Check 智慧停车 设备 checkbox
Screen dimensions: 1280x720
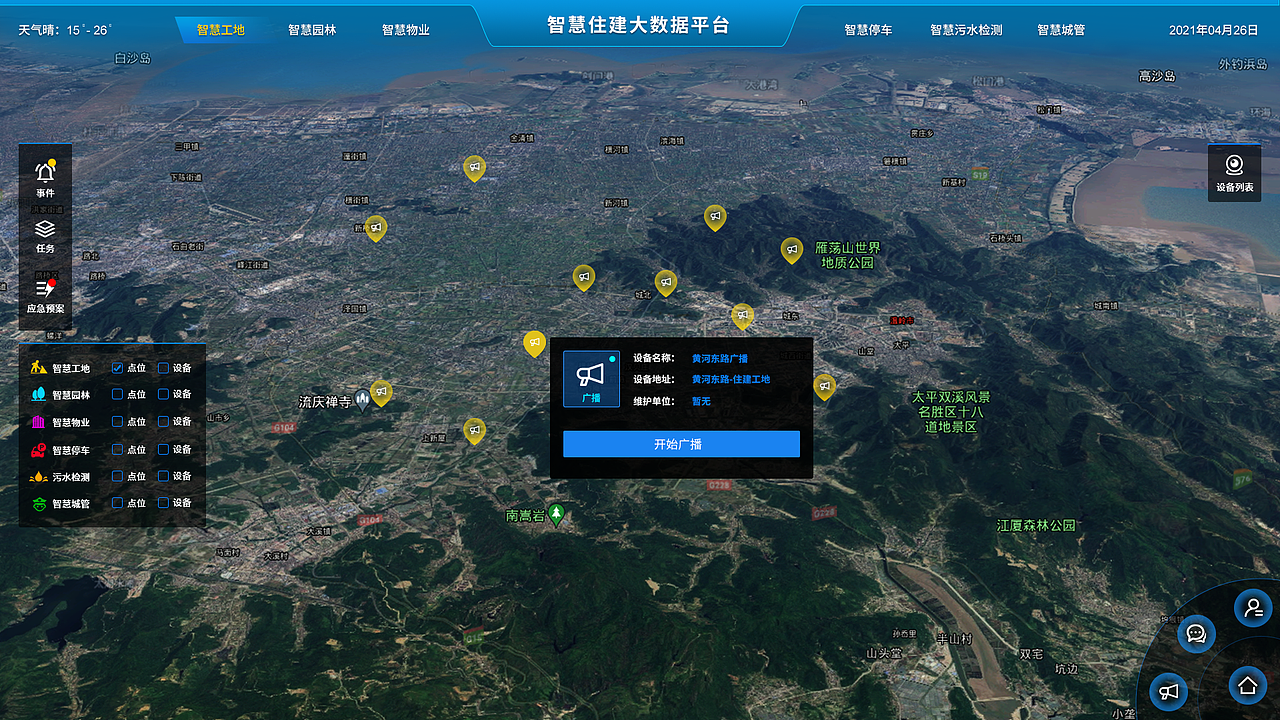click(x=163, y=449)
